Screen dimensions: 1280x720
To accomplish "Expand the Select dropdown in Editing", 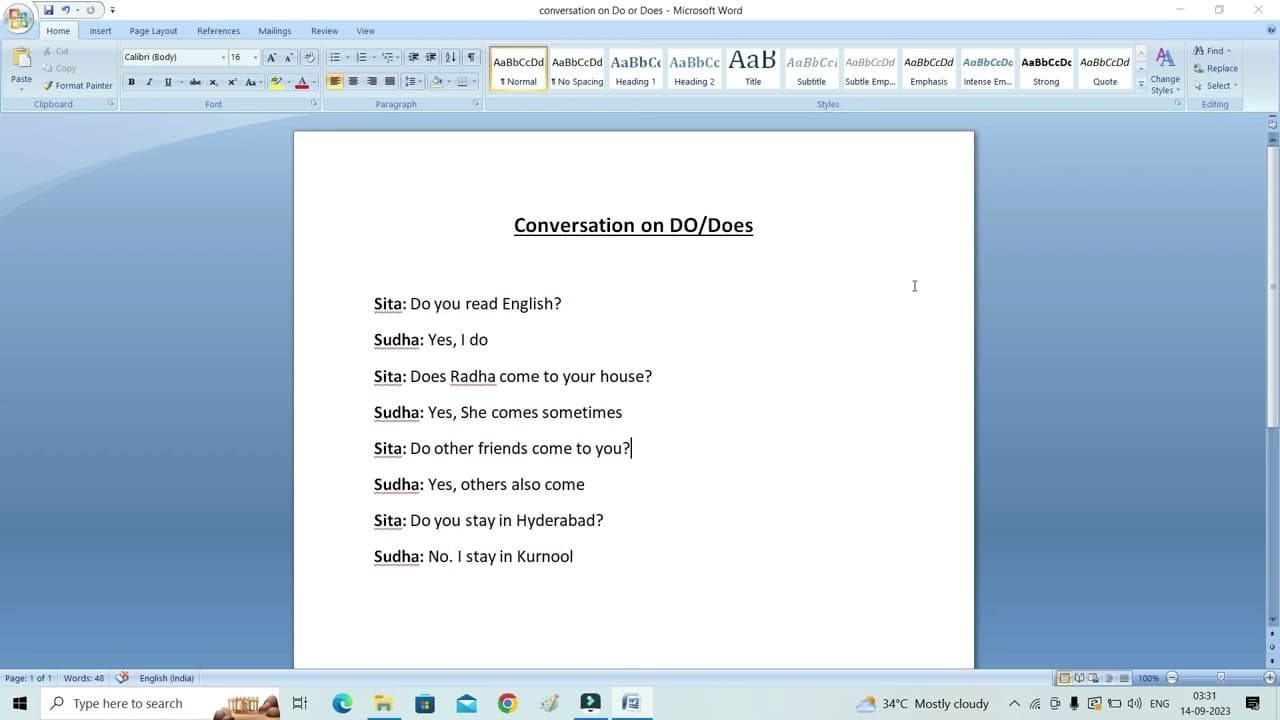I will [x=1235, y=86].
